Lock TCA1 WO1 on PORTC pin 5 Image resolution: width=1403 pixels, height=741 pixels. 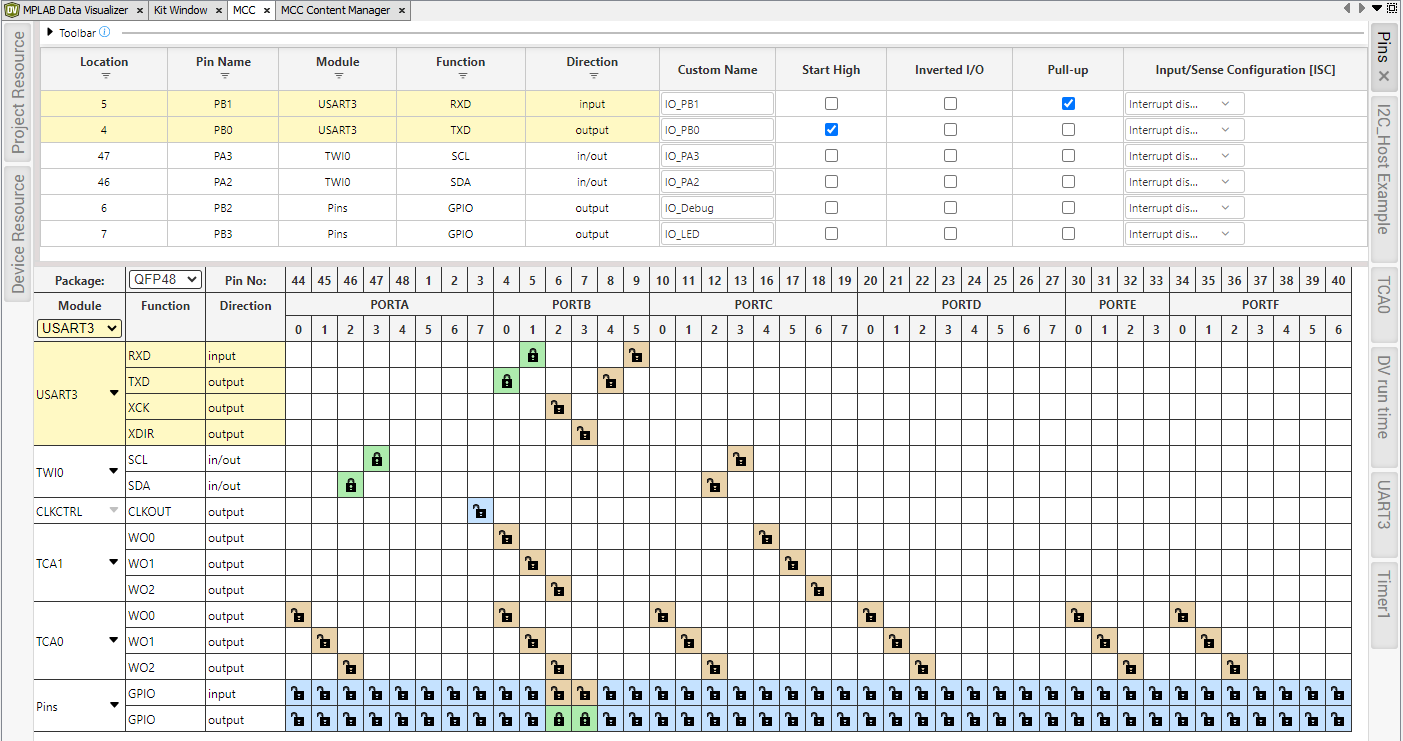click(792, 563)
